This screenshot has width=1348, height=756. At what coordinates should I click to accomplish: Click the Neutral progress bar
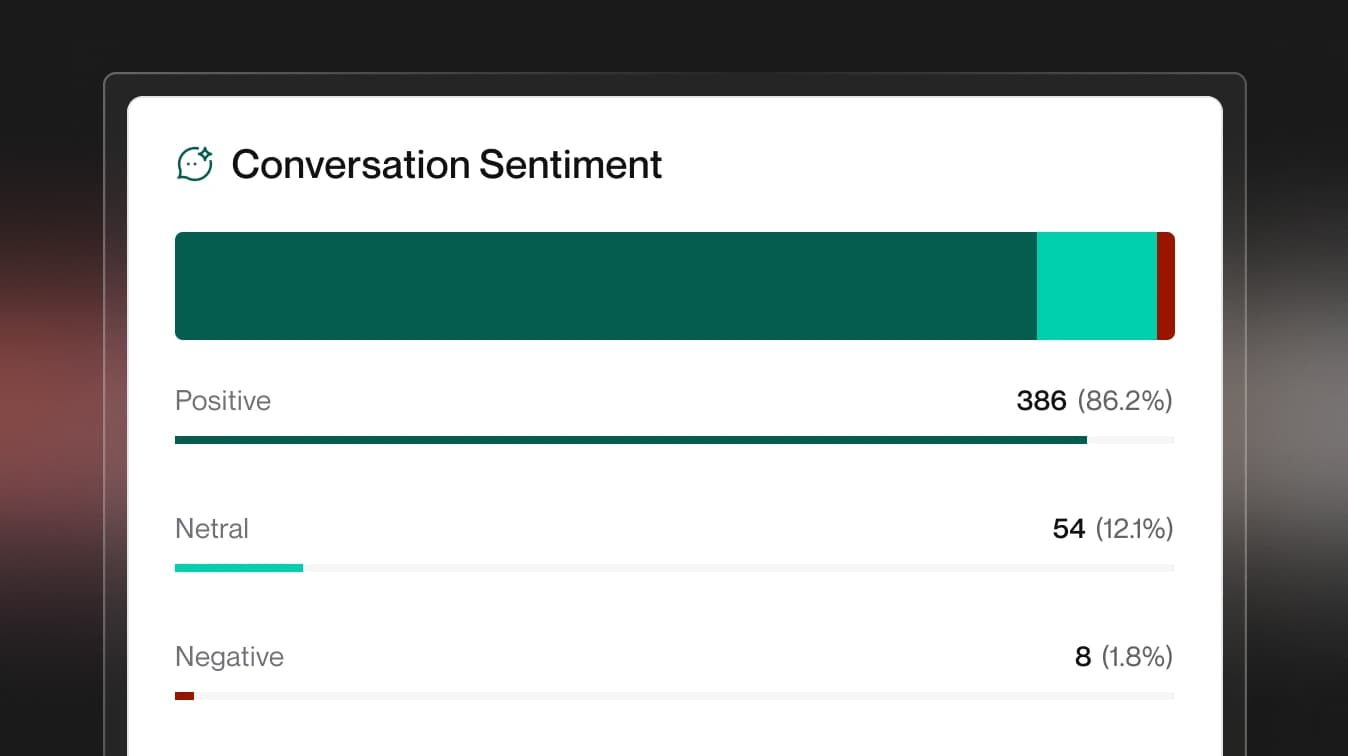point(239,568)
